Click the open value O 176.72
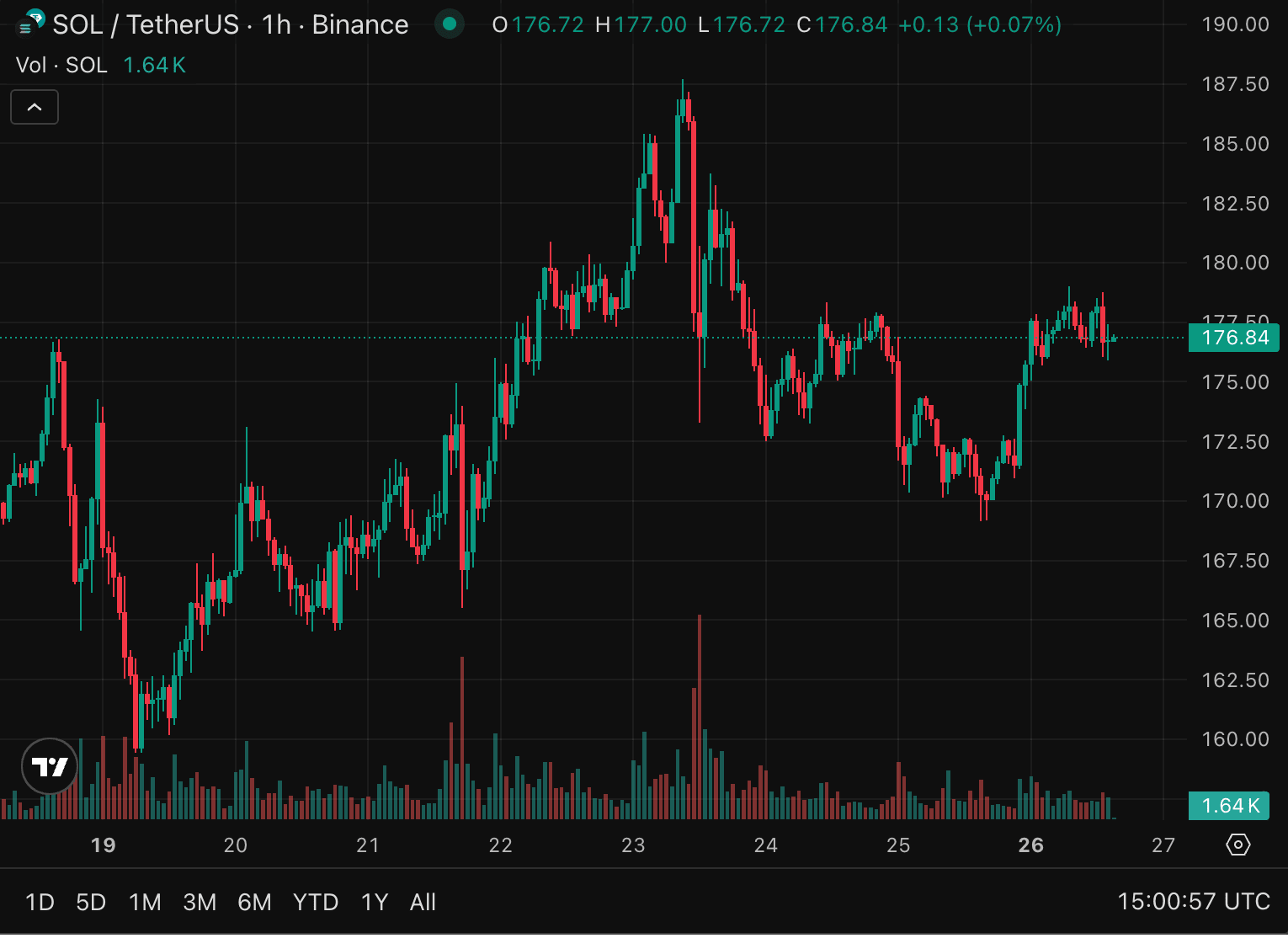This screenshot has height=938, width=1288. (x=538, y=24)
